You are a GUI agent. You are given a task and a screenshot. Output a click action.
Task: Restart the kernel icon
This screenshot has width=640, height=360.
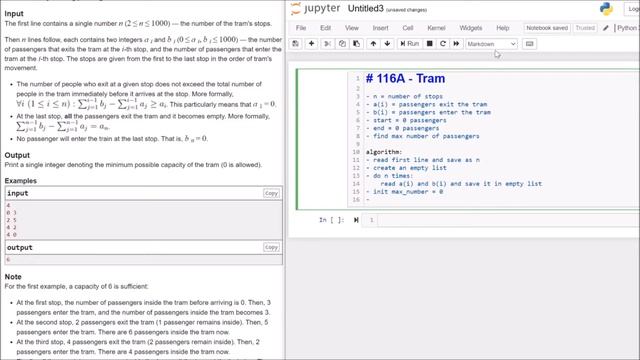[x=443, y=44]
